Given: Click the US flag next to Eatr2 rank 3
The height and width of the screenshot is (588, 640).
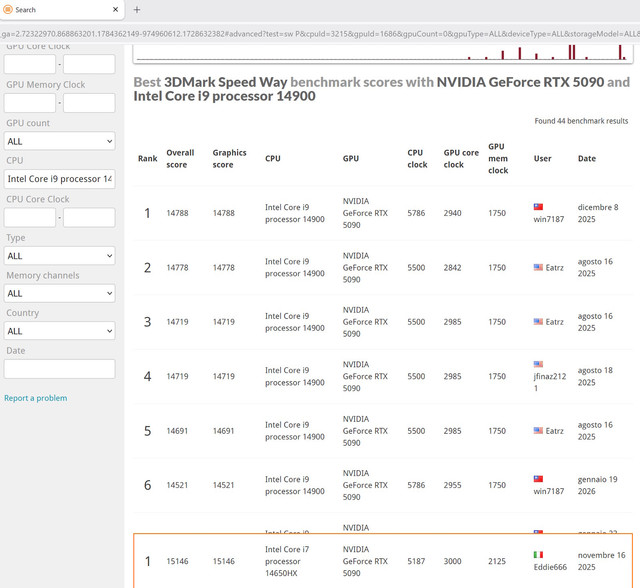Looking at the screenshot, I should click(538, 322).
